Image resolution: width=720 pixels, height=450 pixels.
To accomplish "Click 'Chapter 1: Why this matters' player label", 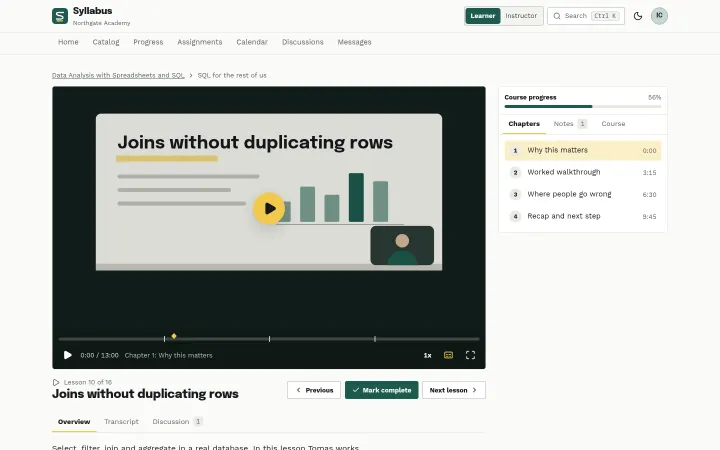I will 169,355.
